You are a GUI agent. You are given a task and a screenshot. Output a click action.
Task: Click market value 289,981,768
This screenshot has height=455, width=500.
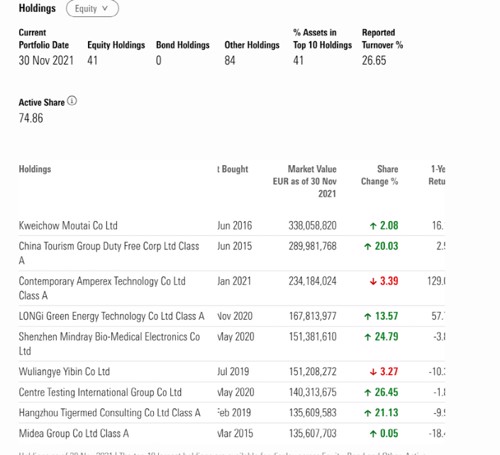click(x=312, y=246)
